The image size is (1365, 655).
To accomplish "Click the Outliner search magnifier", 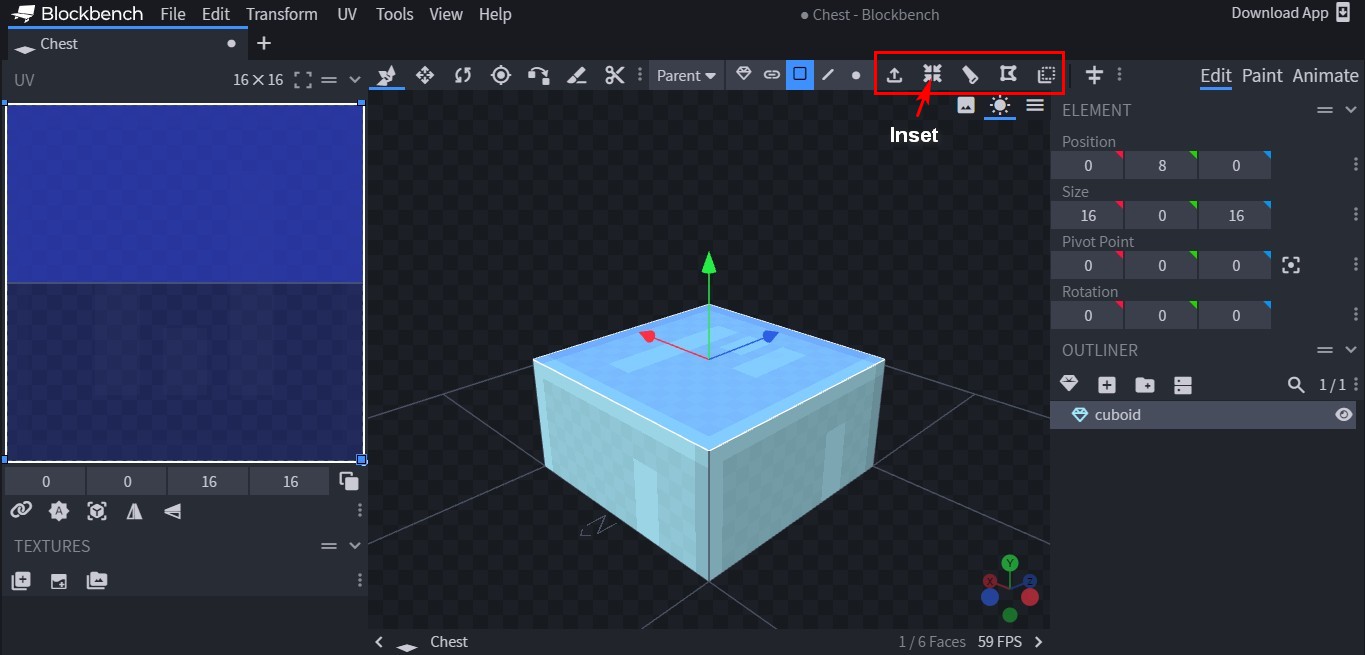I will [1296, 384].
